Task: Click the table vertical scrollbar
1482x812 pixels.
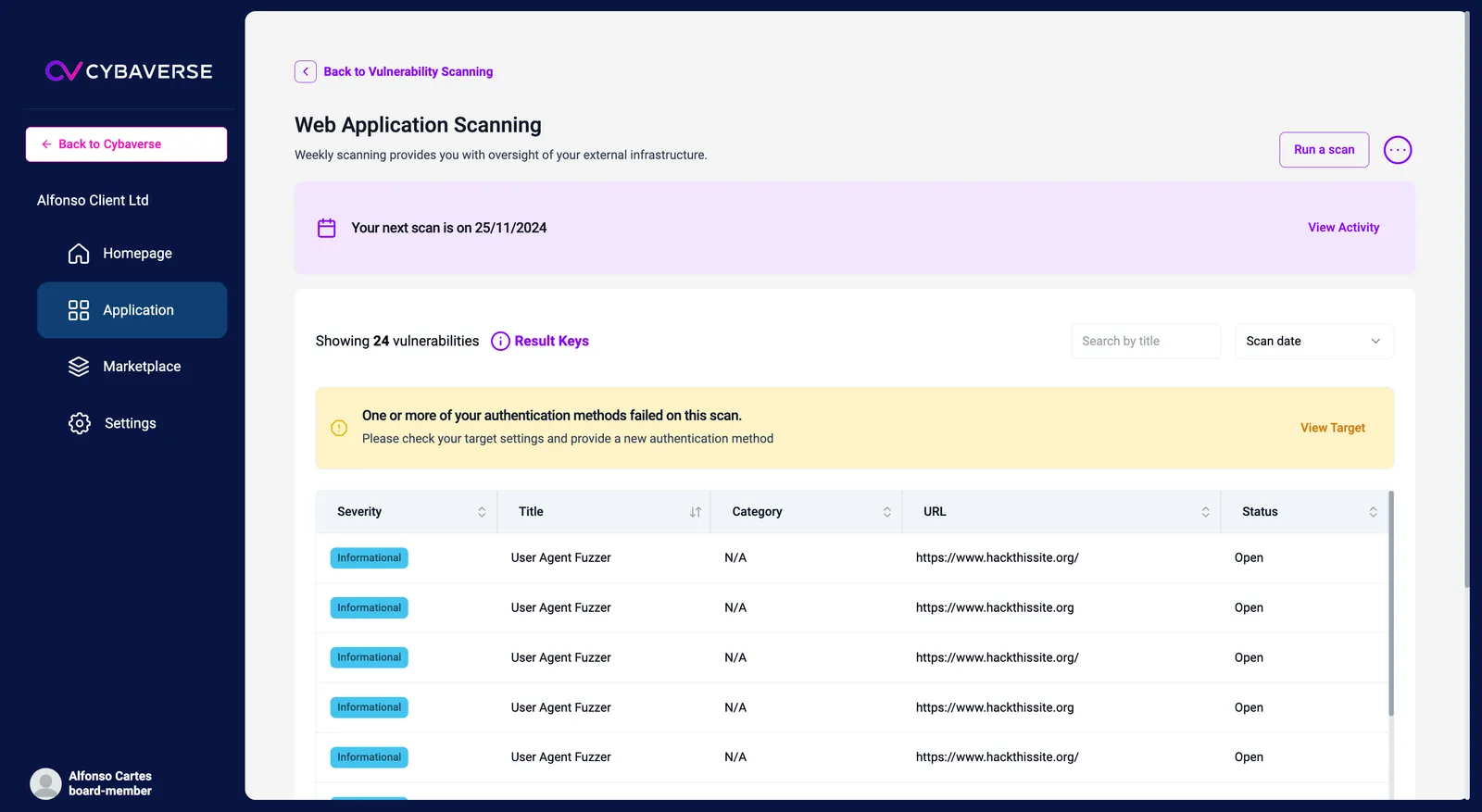Action: [x=1390, y=604]
